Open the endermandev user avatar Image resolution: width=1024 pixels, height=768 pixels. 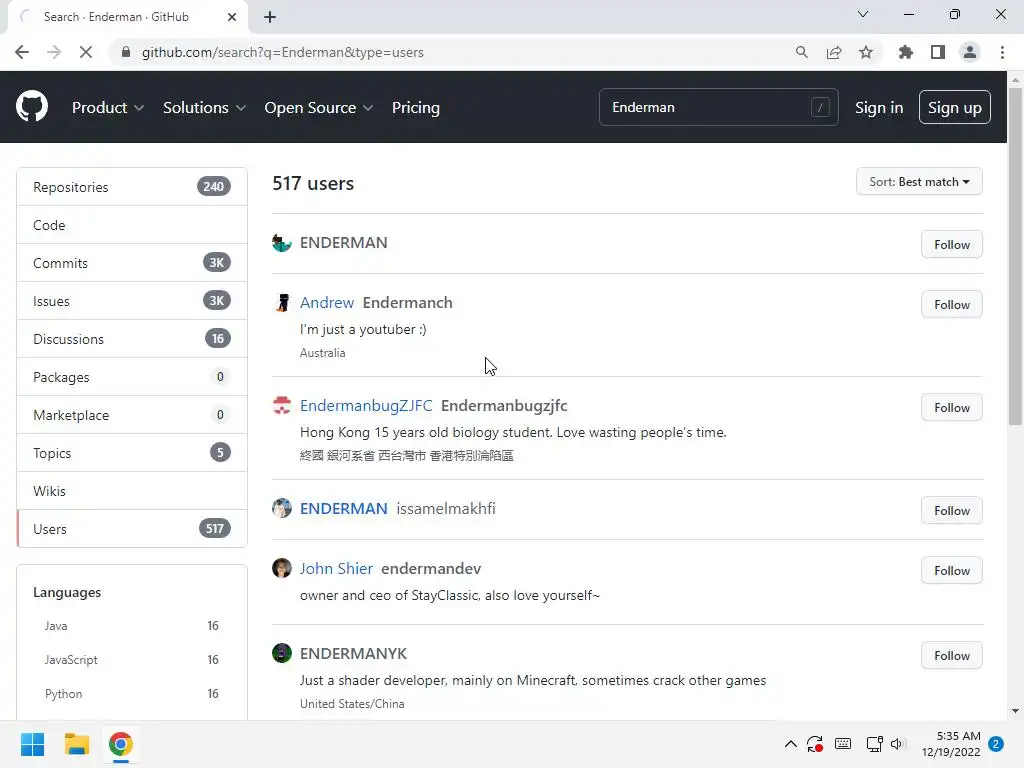(x=281, y=568)
